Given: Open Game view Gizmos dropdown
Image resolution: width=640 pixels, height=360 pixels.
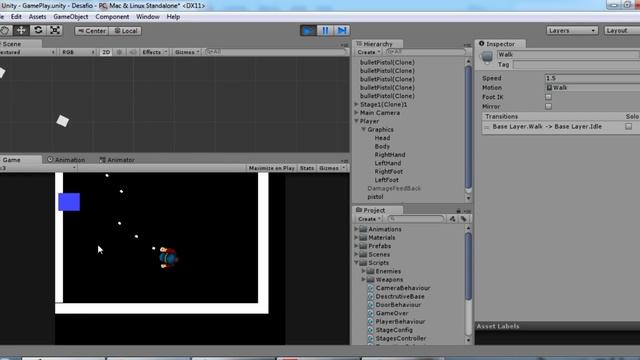Looking at the screenshot, I should tap(331, 168).
